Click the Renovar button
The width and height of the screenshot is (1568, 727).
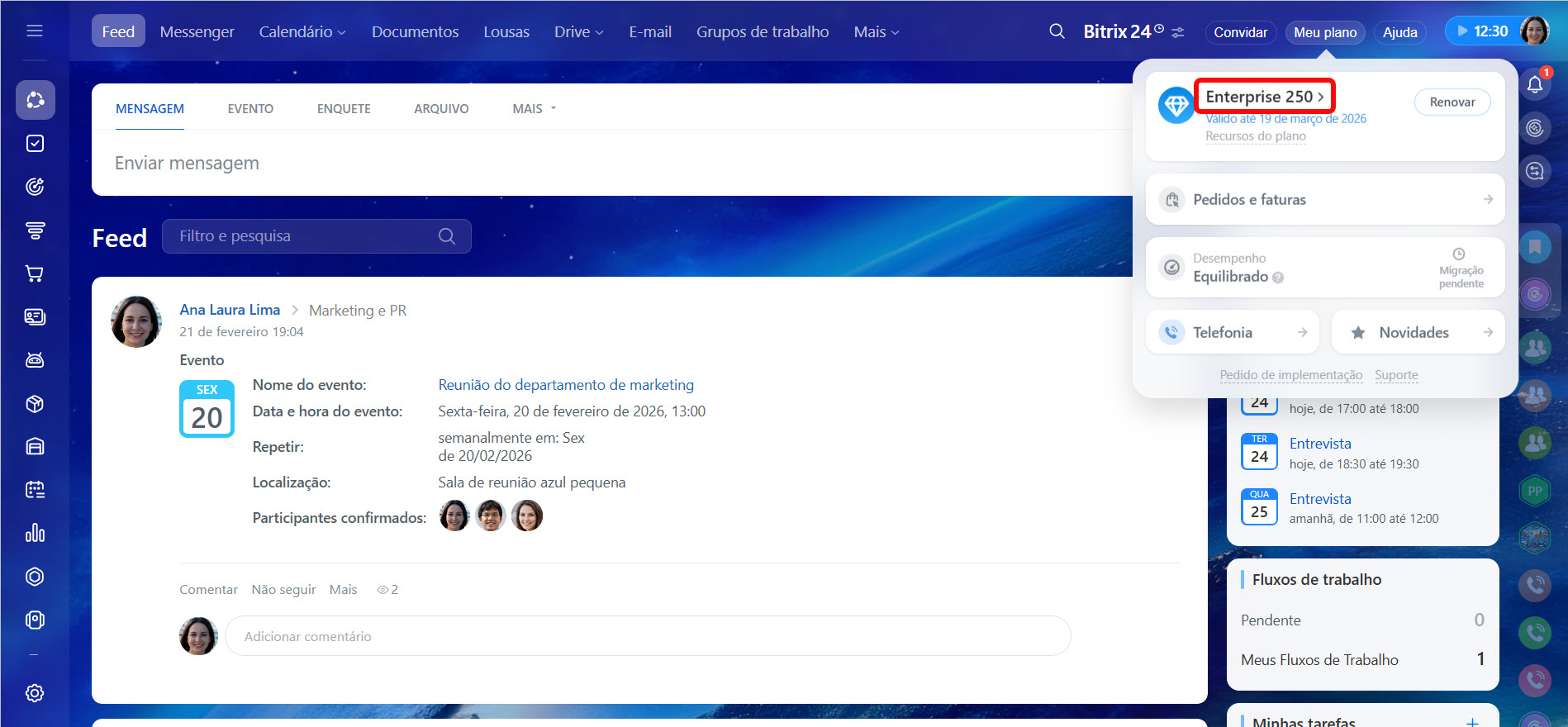tap(1452, 102)
